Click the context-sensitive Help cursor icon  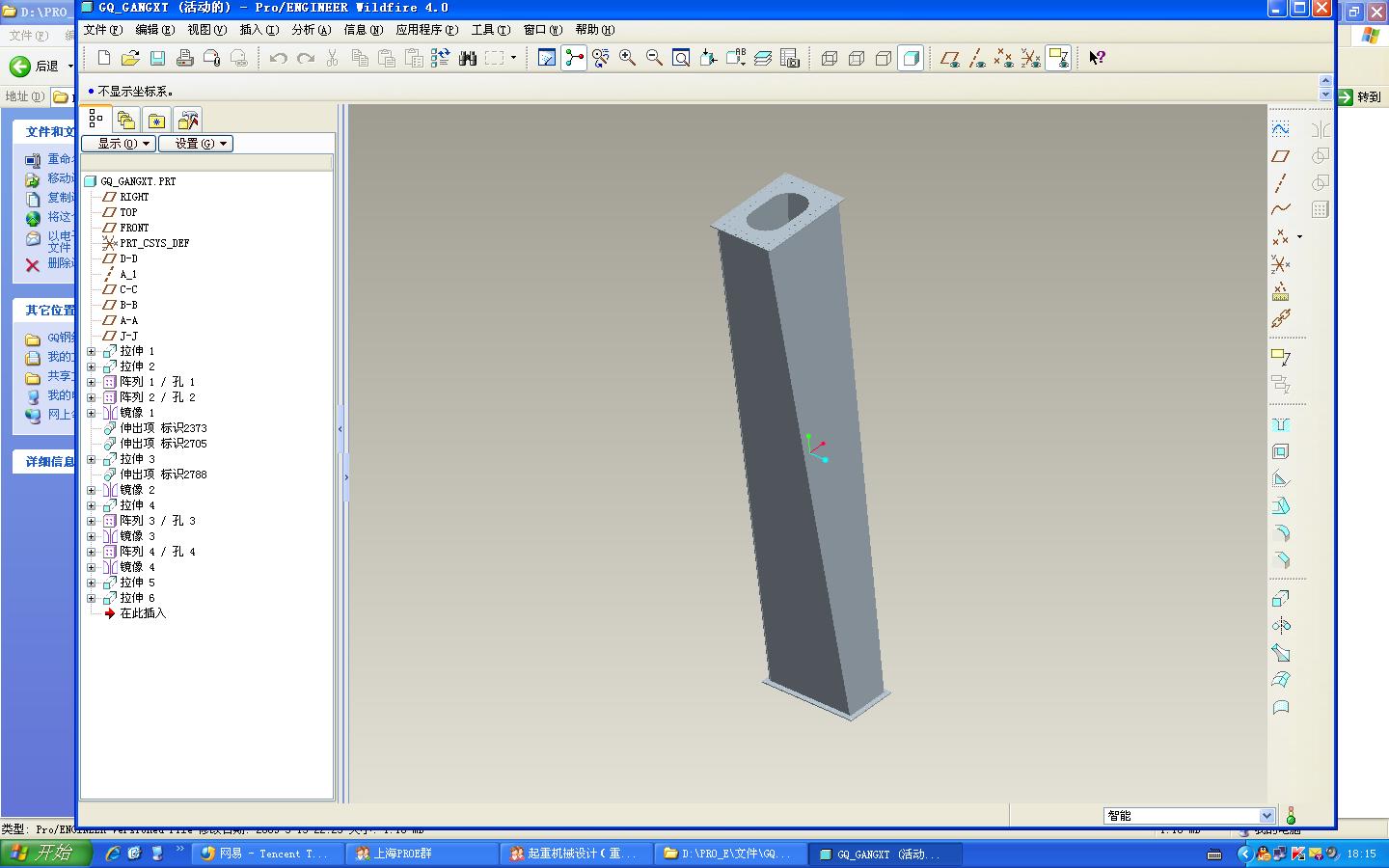click(x=1097, y=58)
